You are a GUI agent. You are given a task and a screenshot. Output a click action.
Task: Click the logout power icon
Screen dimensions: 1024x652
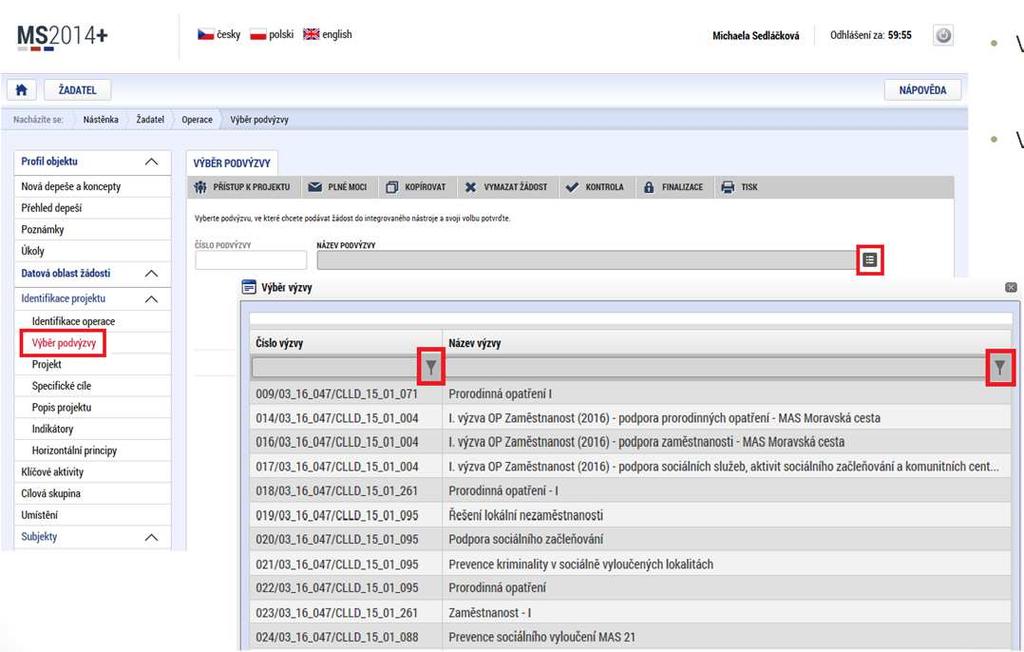click(x=943, y=35)
